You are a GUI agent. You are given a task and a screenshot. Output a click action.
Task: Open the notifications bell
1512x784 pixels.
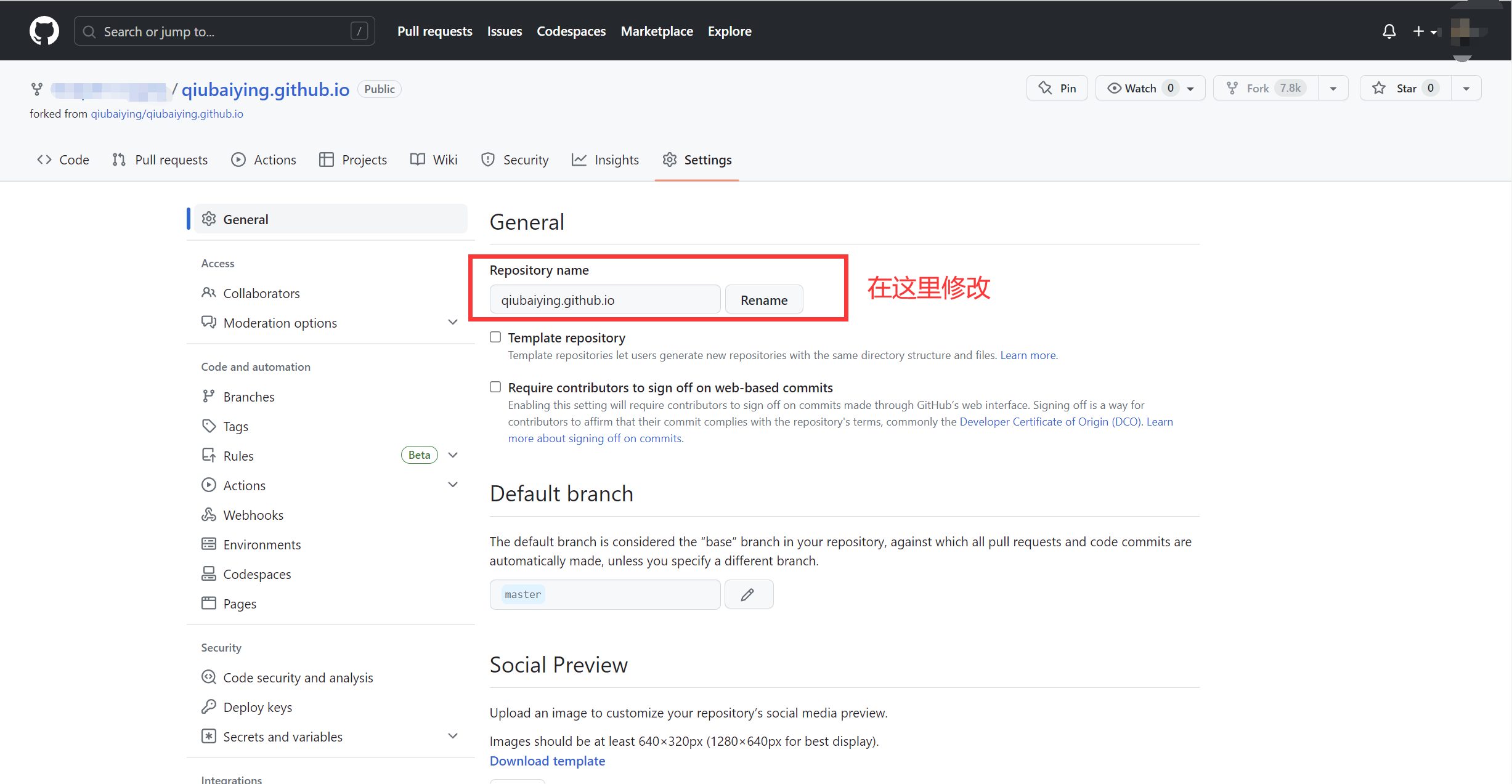click(x=1389, y=31)
